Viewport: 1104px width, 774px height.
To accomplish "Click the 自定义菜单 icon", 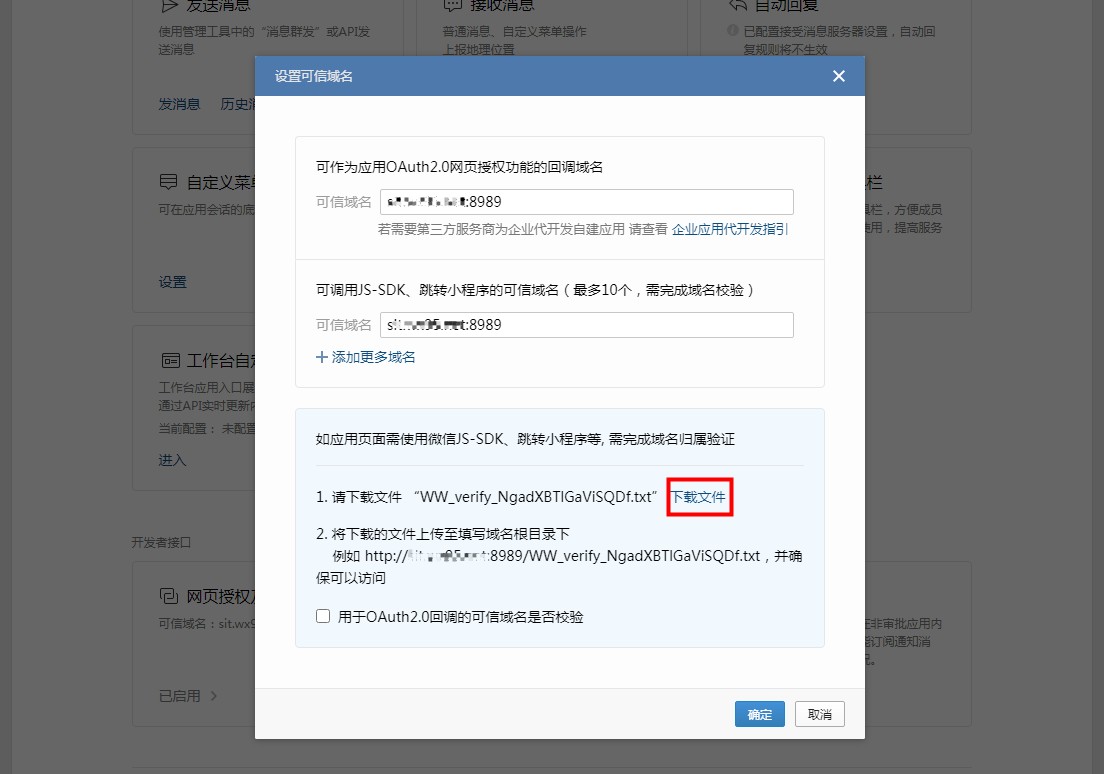I will 168,183.
